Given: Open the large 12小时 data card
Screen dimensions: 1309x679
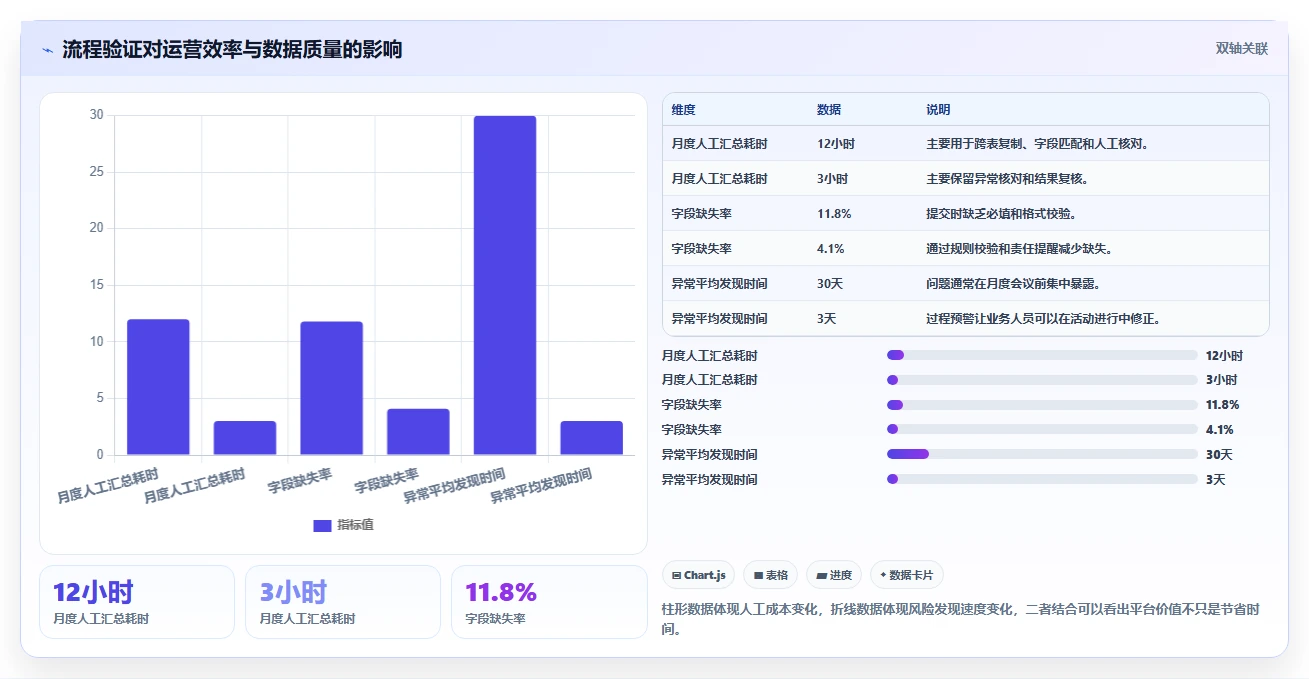Looking at the screenshot, I should (137, 602).
